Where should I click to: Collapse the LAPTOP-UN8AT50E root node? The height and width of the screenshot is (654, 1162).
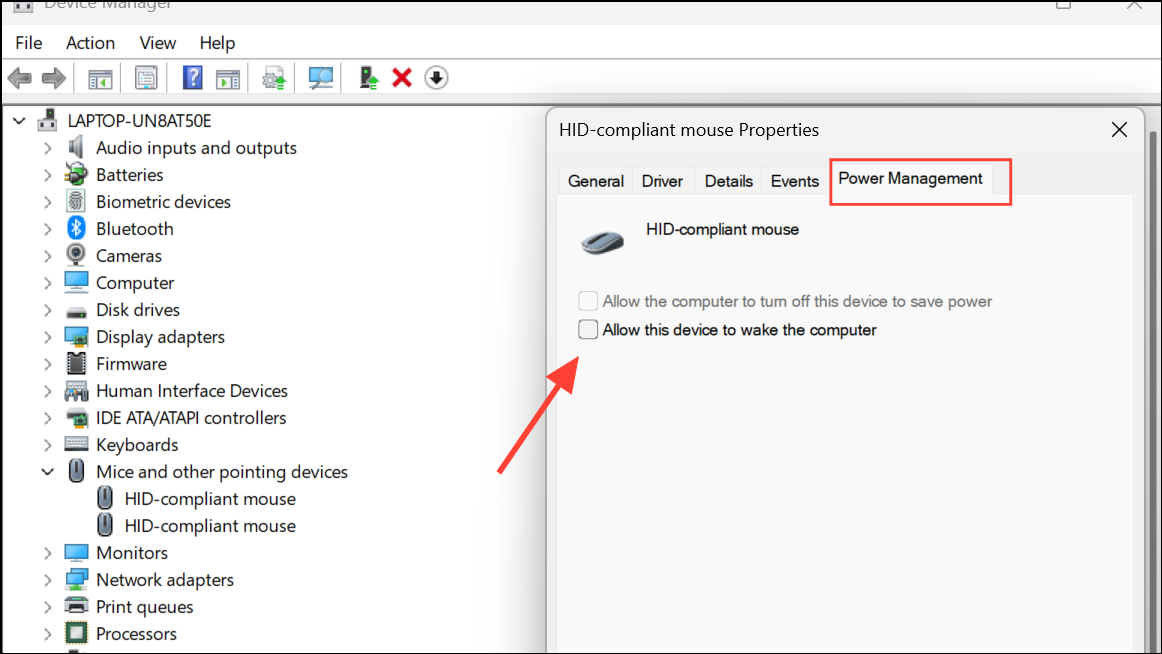(x=19, y=120)
